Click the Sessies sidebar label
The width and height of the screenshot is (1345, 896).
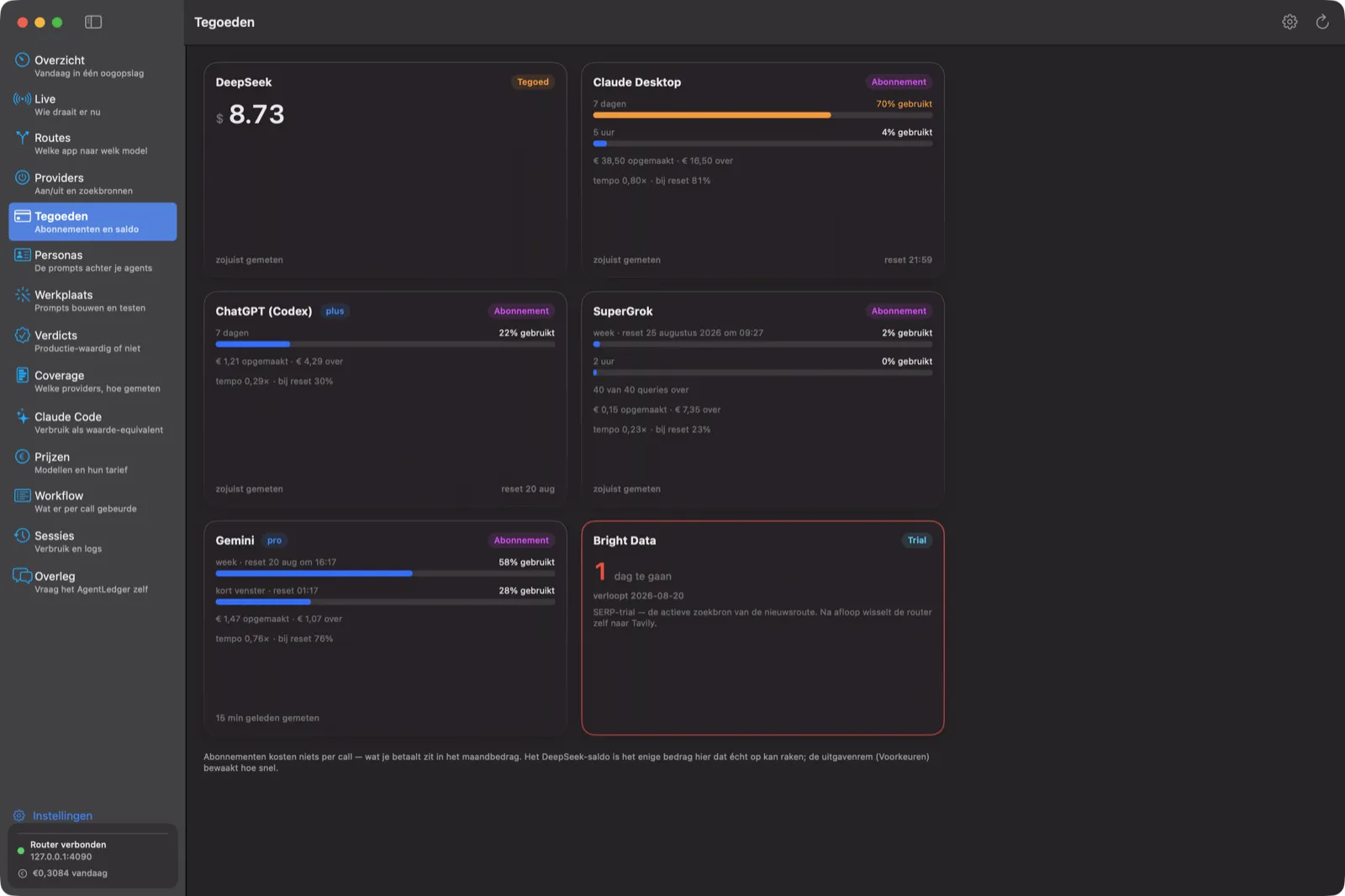pyautogui.click(x=54, y=535)
